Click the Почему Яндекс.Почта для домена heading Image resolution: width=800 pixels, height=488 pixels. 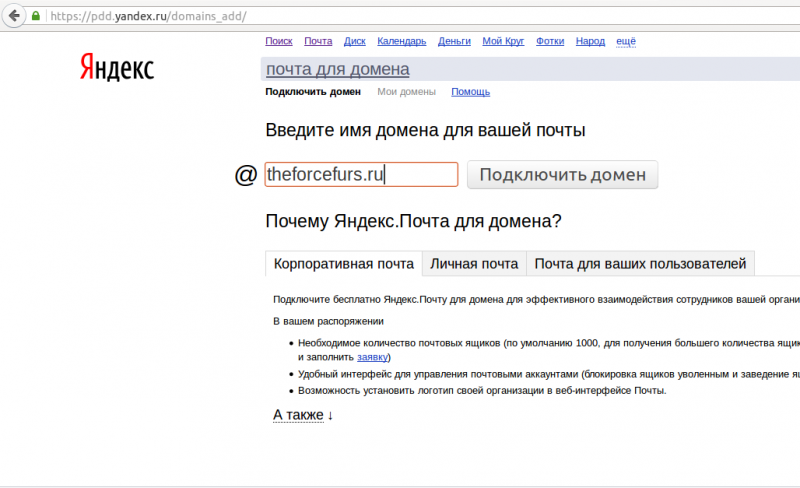coord(413,221)
